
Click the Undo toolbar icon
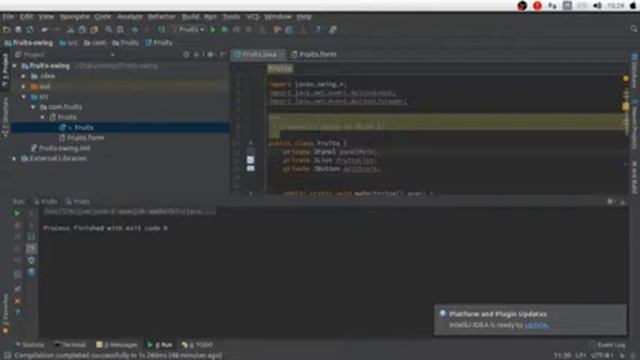(x=44, y=29)
